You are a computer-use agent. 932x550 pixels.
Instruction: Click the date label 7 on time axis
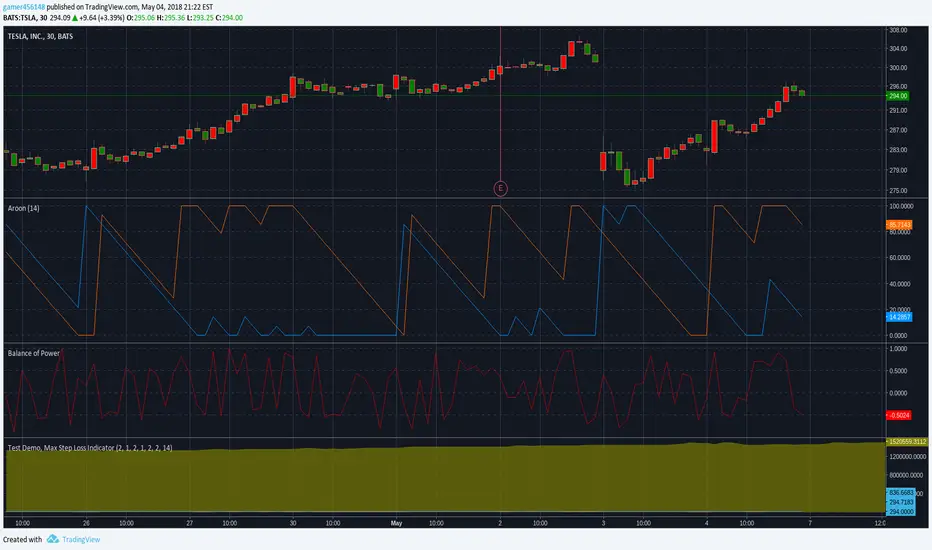[x=810, y=523]
